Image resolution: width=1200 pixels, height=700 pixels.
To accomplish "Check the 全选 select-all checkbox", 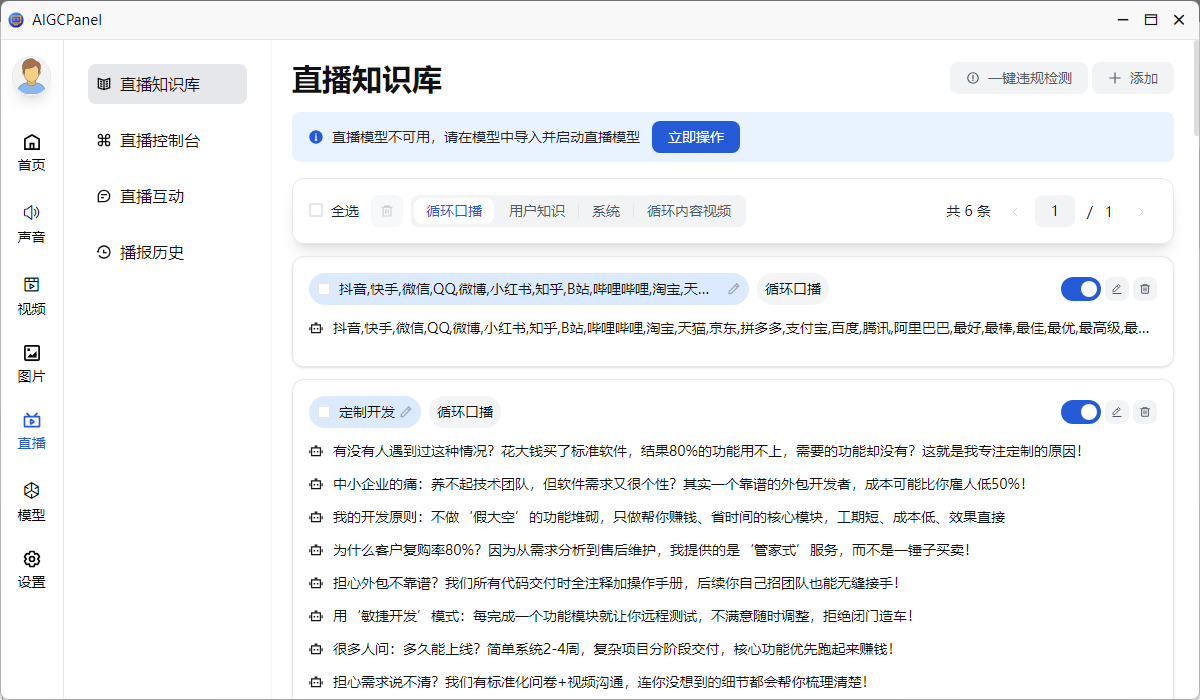I will 315,210.
